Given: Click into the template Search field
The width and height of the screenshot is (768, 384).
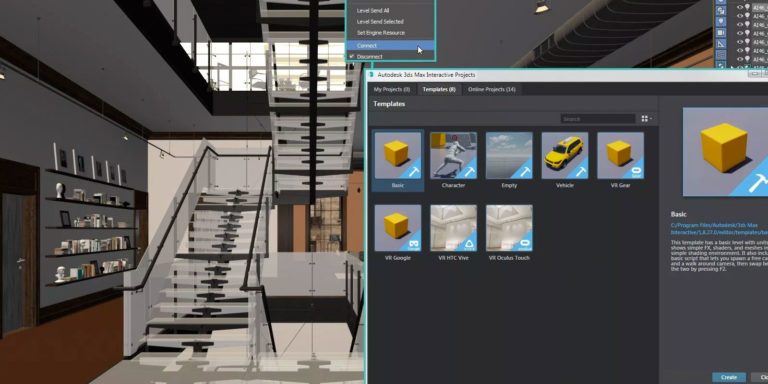Looking at the screenshot, I should click(598, 119).
